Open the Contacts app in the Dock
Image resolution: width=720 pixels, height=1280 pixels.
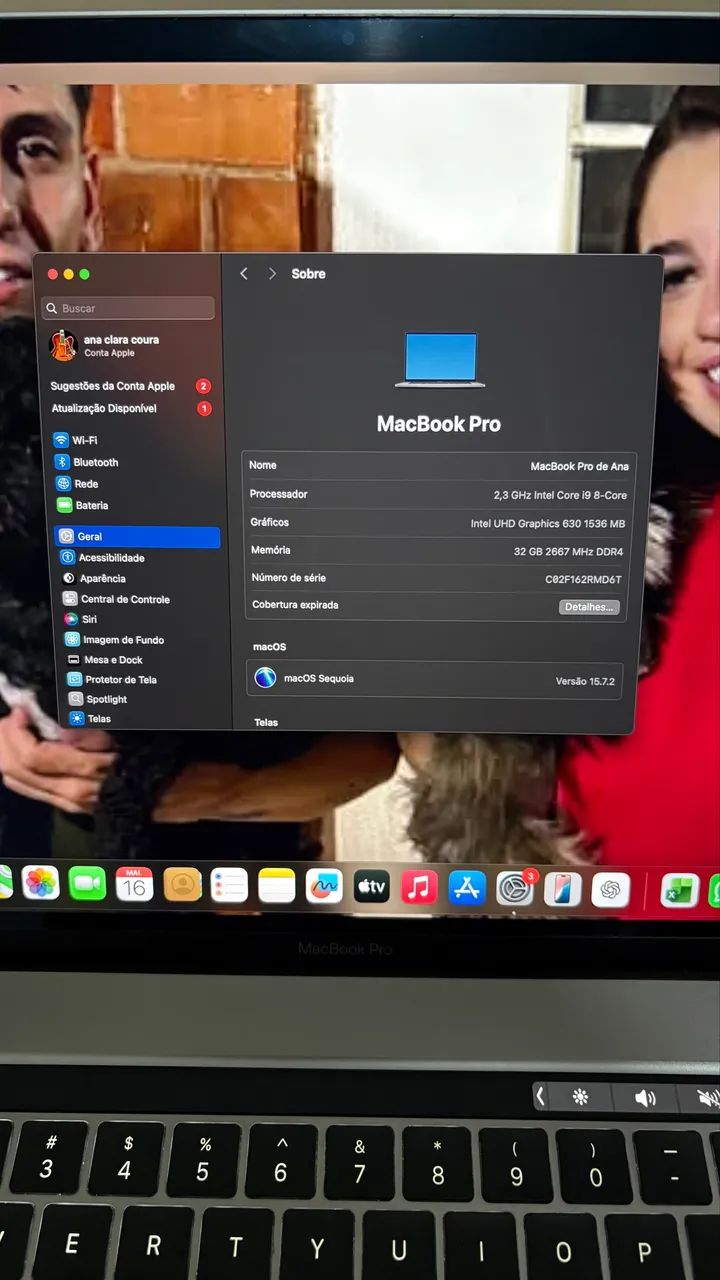pos(182,885)
